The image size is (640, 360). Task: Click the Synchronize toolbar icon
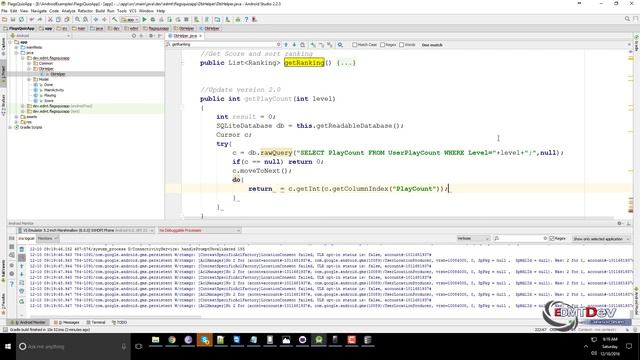pyautogui.click(x=21, y=20)
